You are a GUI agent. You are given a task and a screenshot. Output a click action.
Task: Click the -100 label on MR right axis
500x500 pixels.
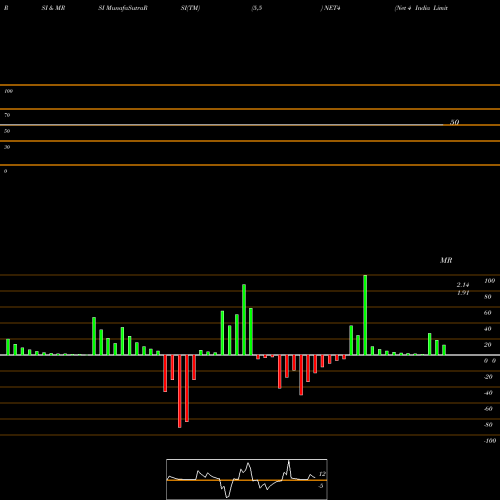(490, 441)
